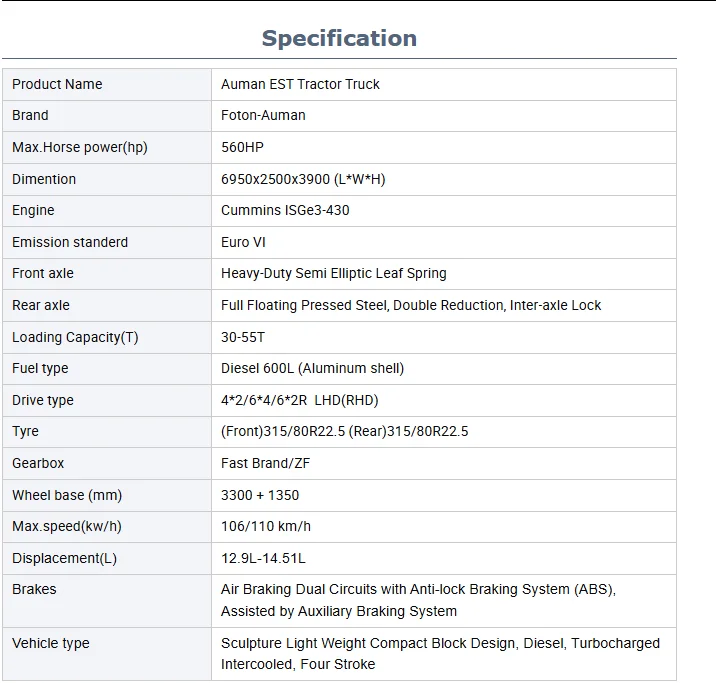Select the Rear axle description text
The height and width of the screenshot is (683, 716).
(x=411, y=305)
